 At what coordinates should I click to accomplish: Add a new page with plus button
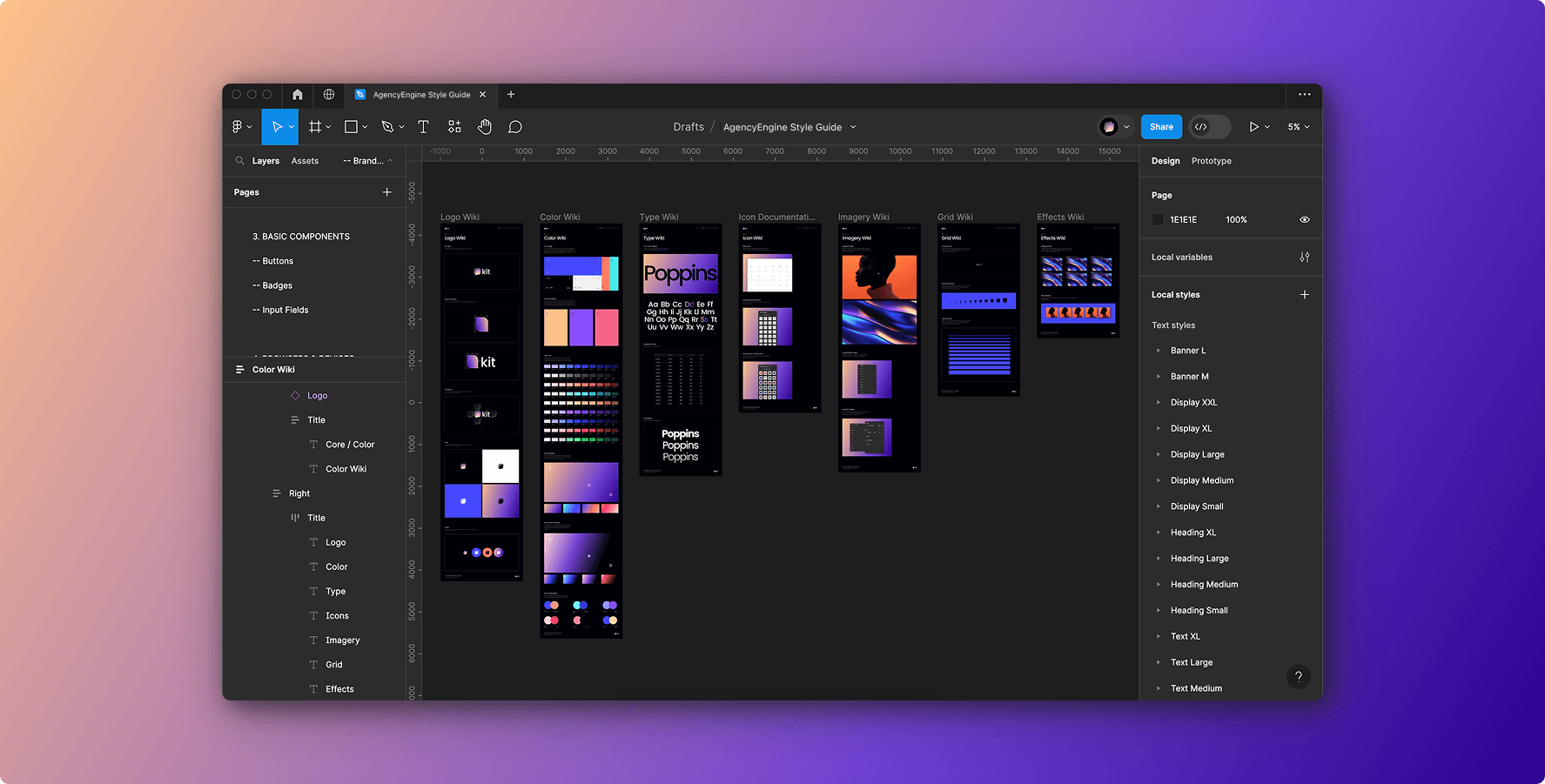tap(387, 192)
